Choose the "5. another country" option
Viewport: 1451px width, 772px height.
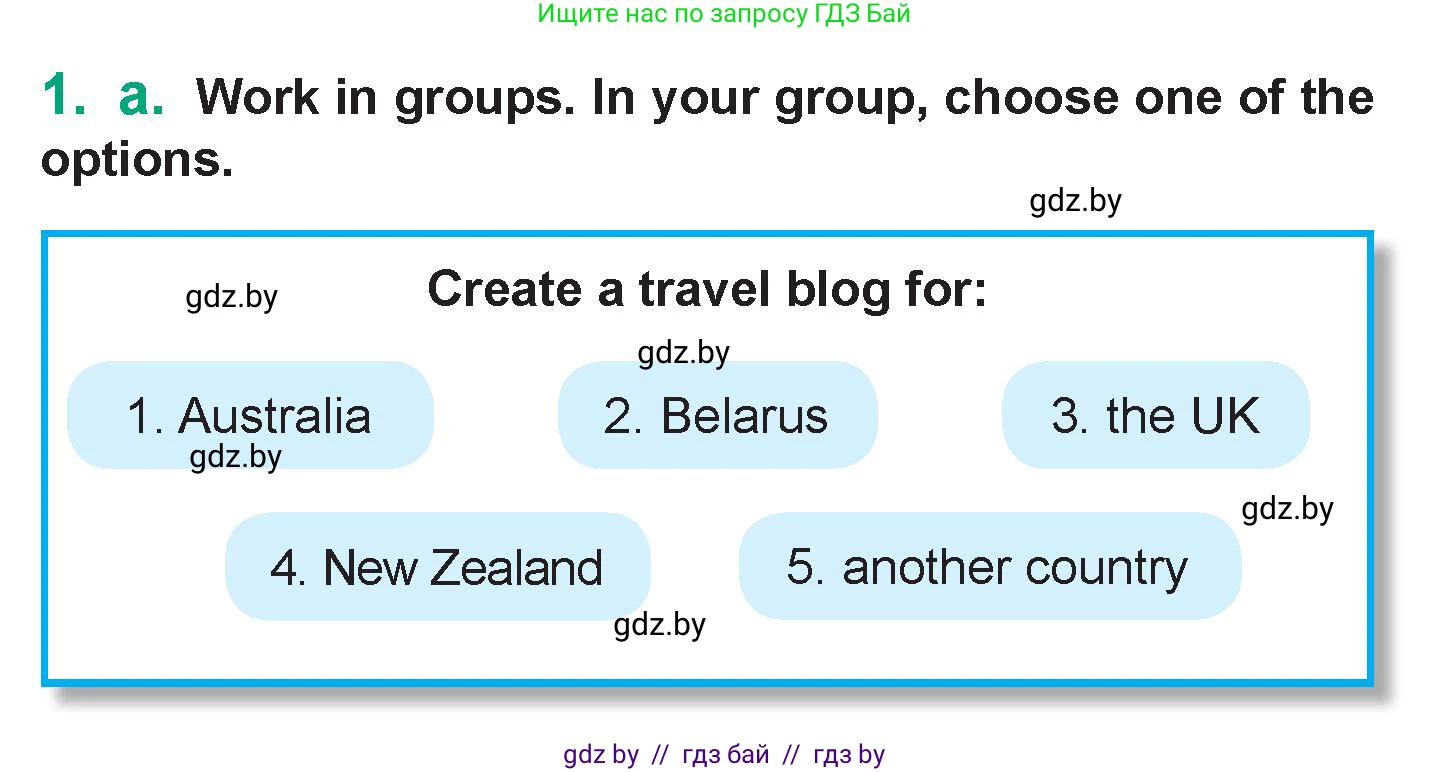(x=988, y=567)
